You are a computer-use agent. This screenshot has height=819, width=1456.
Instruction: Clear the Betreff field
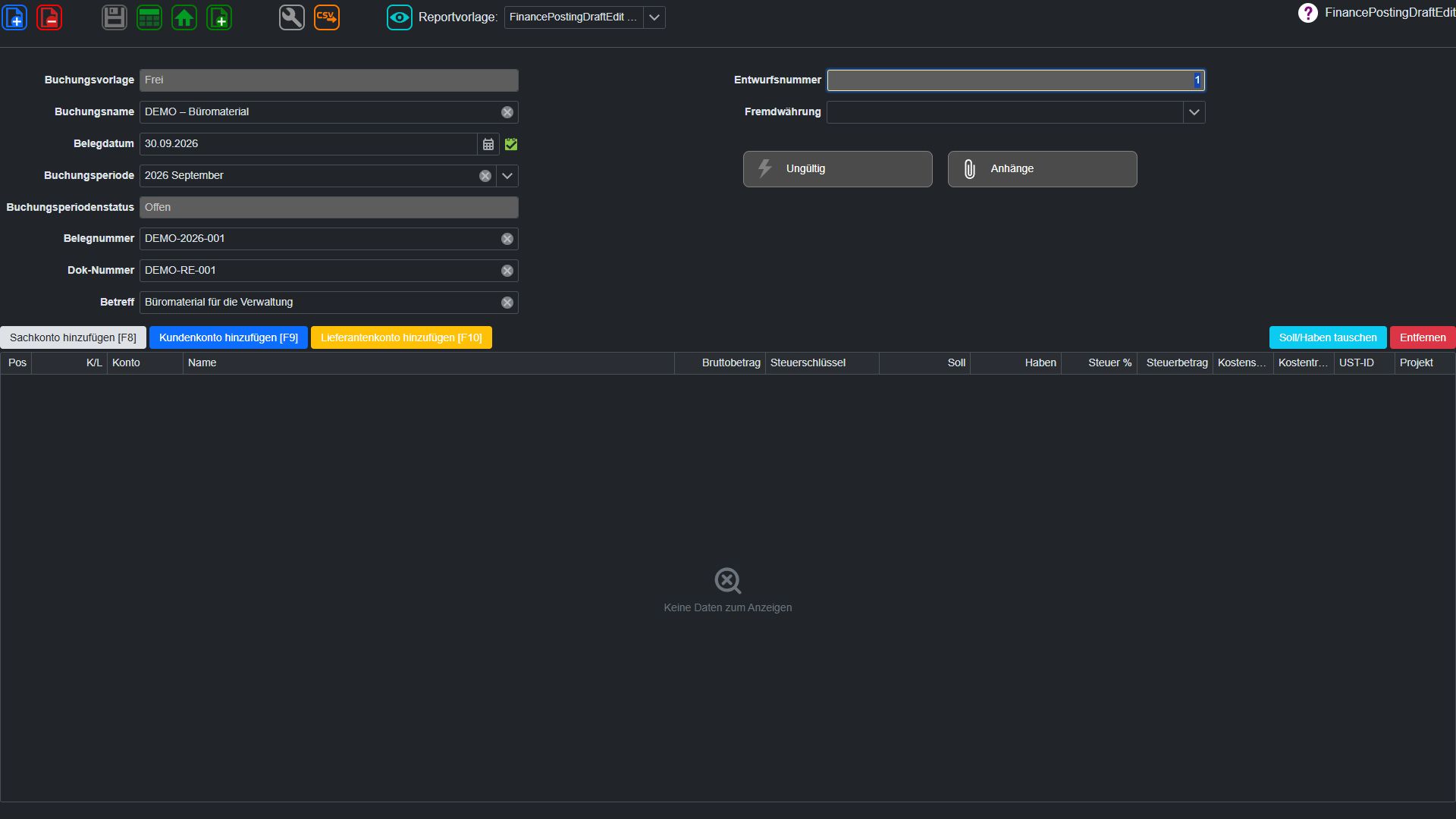(507, 303)
